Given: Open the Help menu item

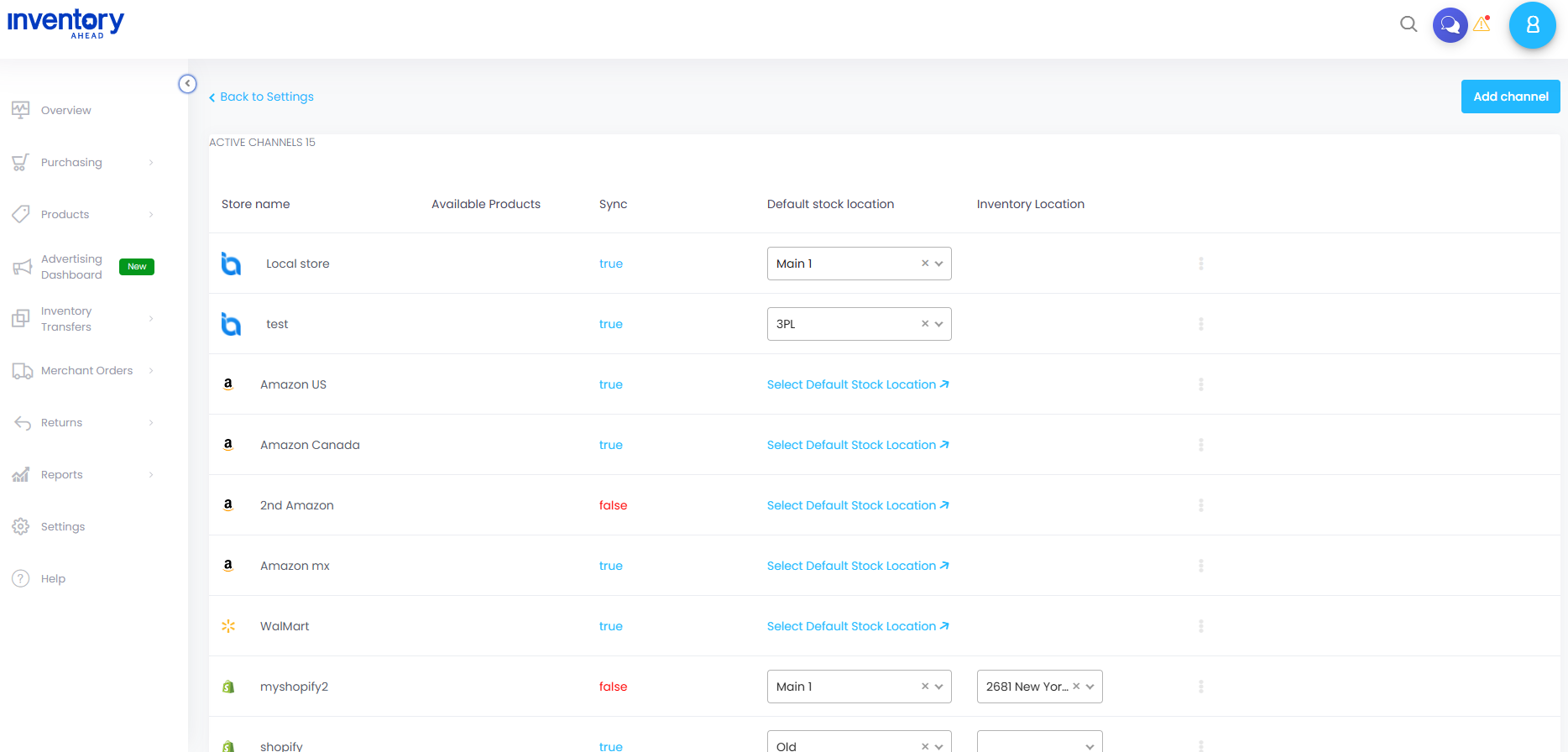Looking at the screenshot, I should [53, 578].
